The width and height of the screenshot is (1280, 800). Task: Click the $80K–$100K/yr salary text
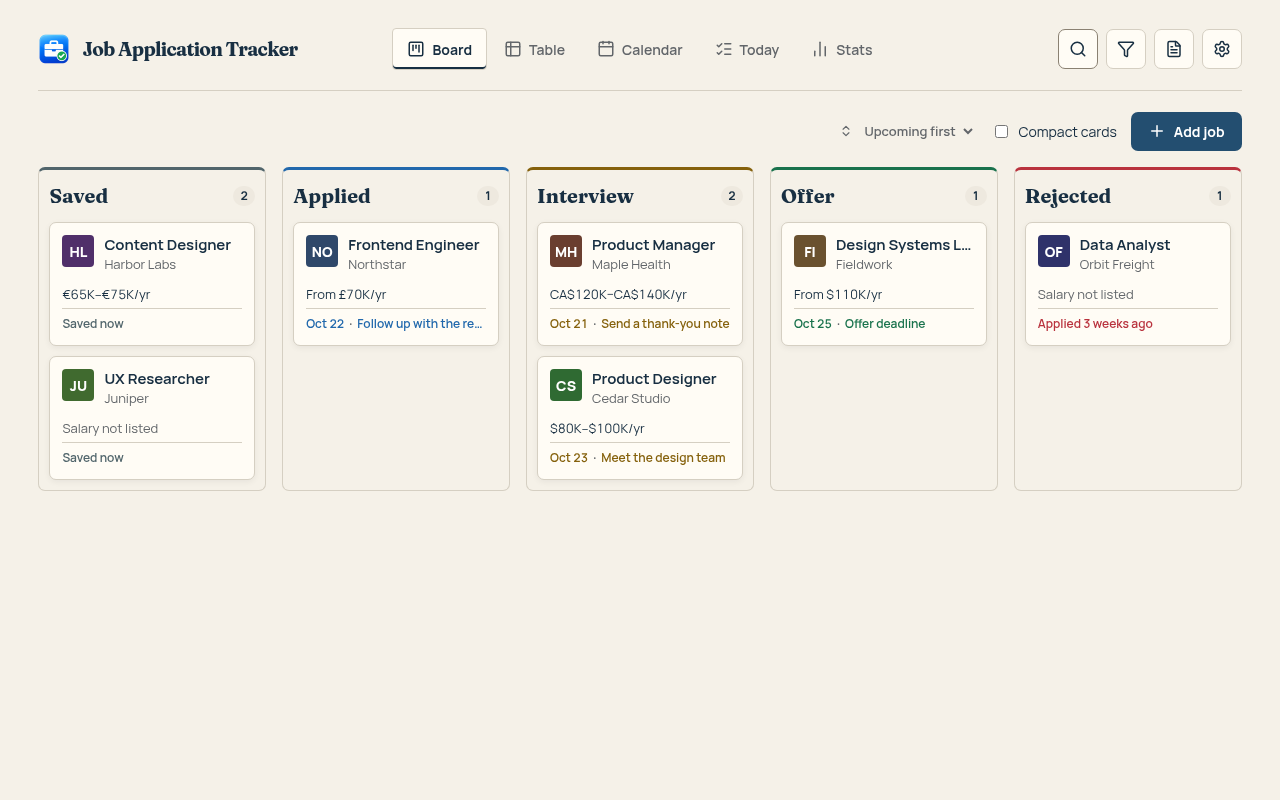(597, 429)
